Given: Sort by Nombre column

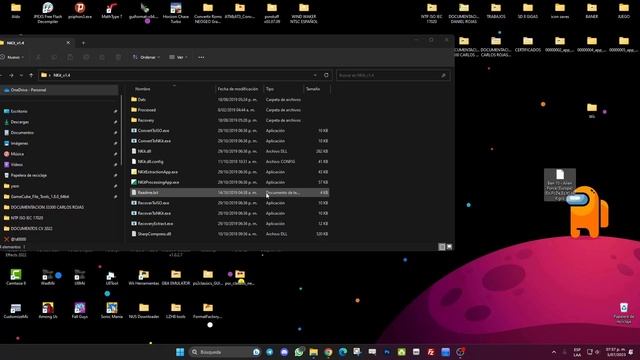Looking at the screenshot, I should [x=142, y=89].
